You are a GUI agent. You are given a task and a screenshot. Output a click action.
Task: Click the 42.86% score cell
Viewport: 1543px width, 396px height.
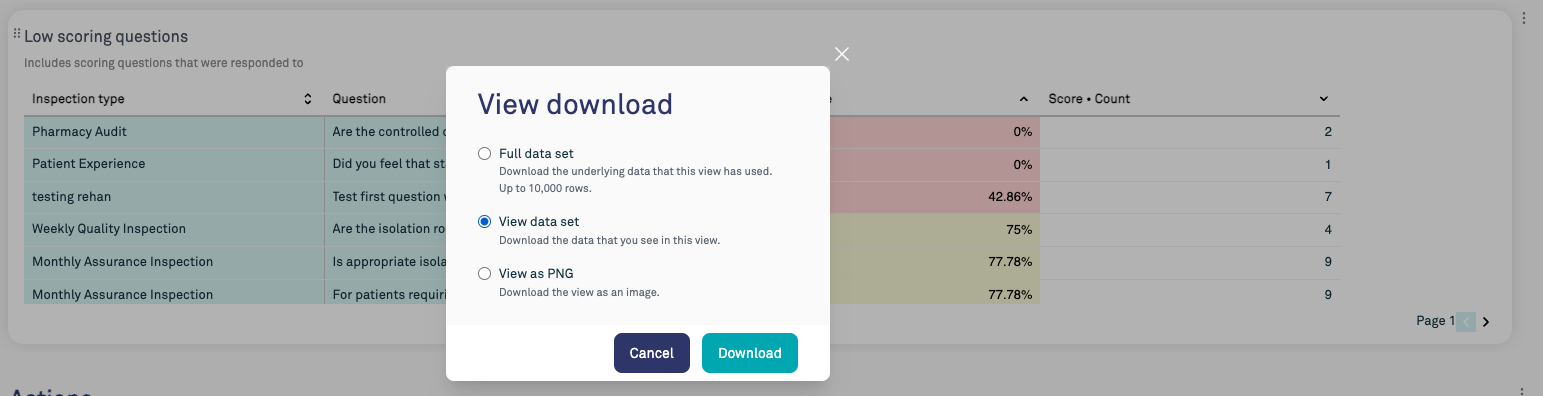[x=935, y=197]
